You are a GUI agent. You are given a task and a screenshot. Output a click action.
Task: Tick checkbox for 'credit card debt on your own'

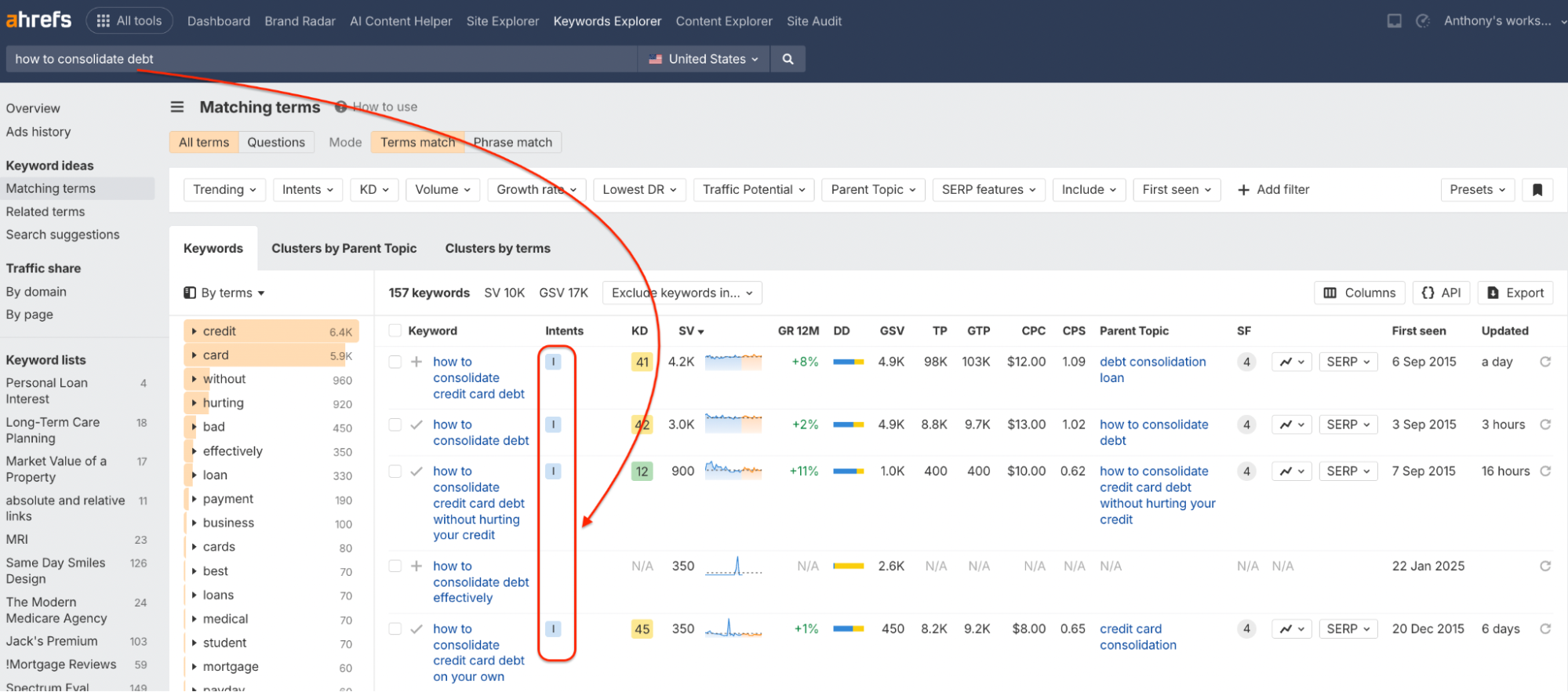pyautogui.click(x=395, y=629)
